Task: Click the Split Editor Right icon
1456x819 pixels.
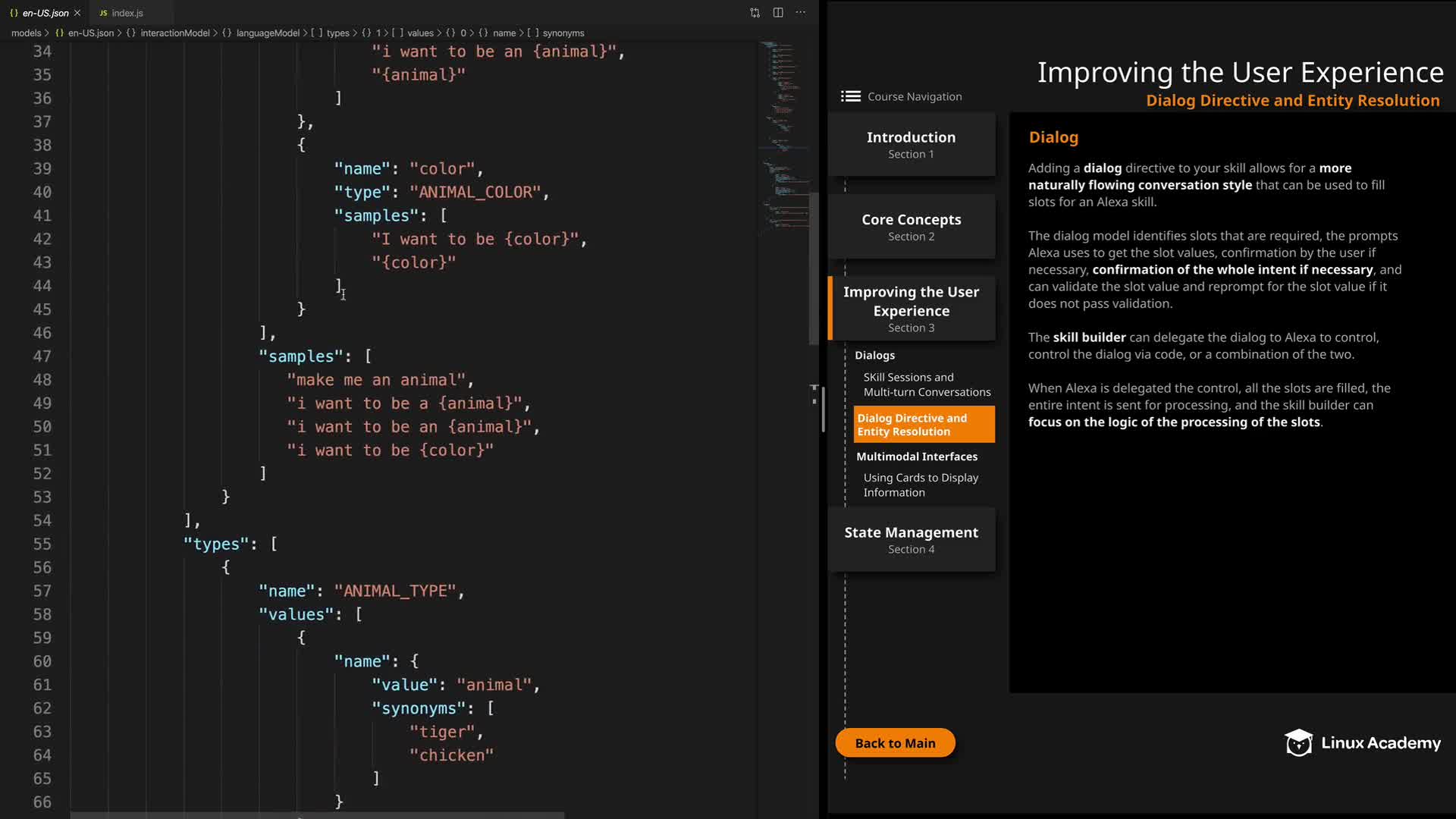Action: (x=778, y=13)
